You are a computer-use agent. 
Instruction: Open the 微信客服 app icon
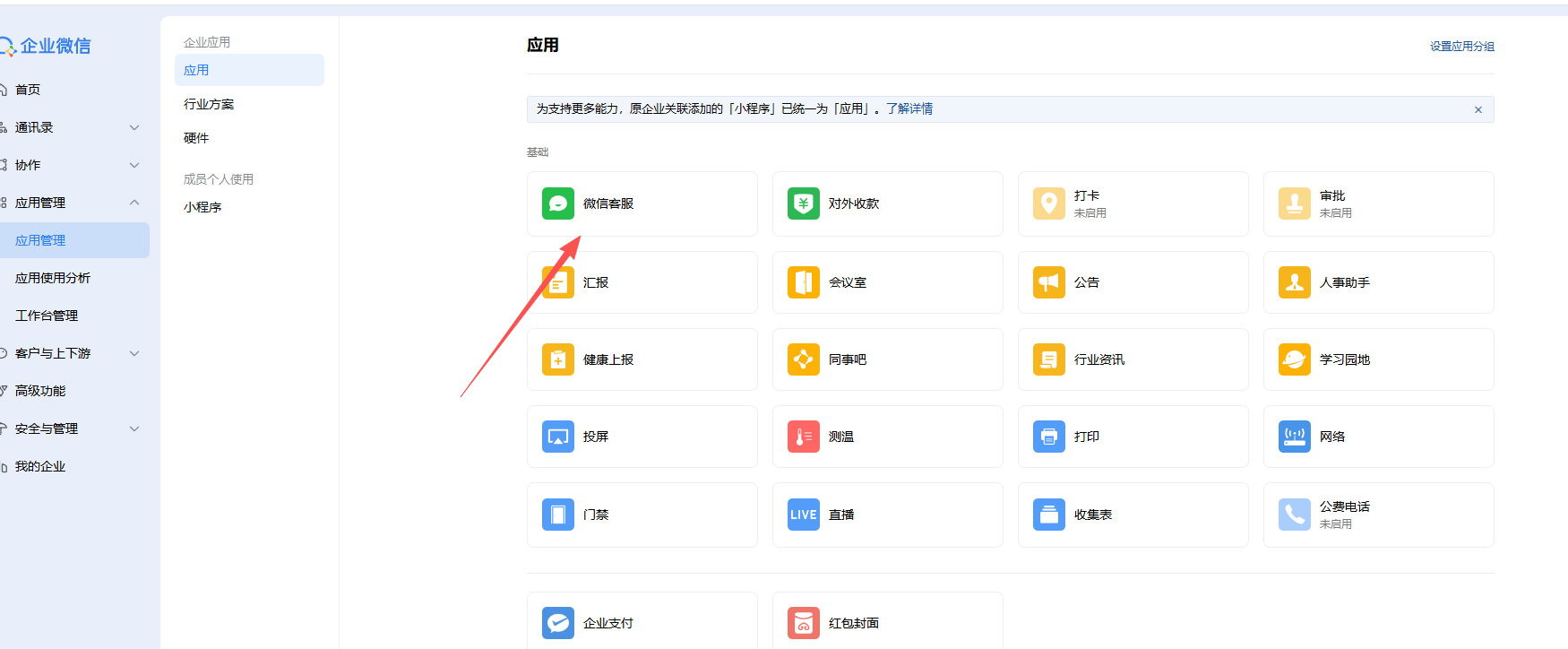pos(558,203)
